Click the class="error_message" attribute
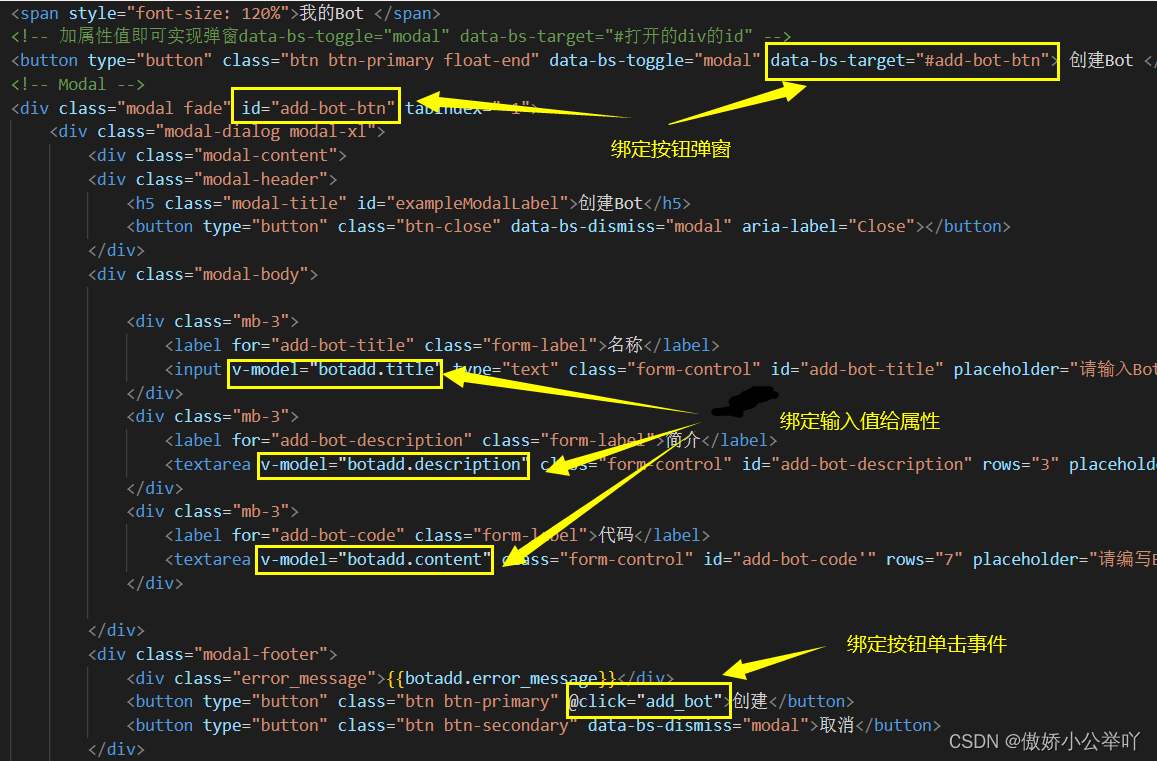 pos(275,678)
